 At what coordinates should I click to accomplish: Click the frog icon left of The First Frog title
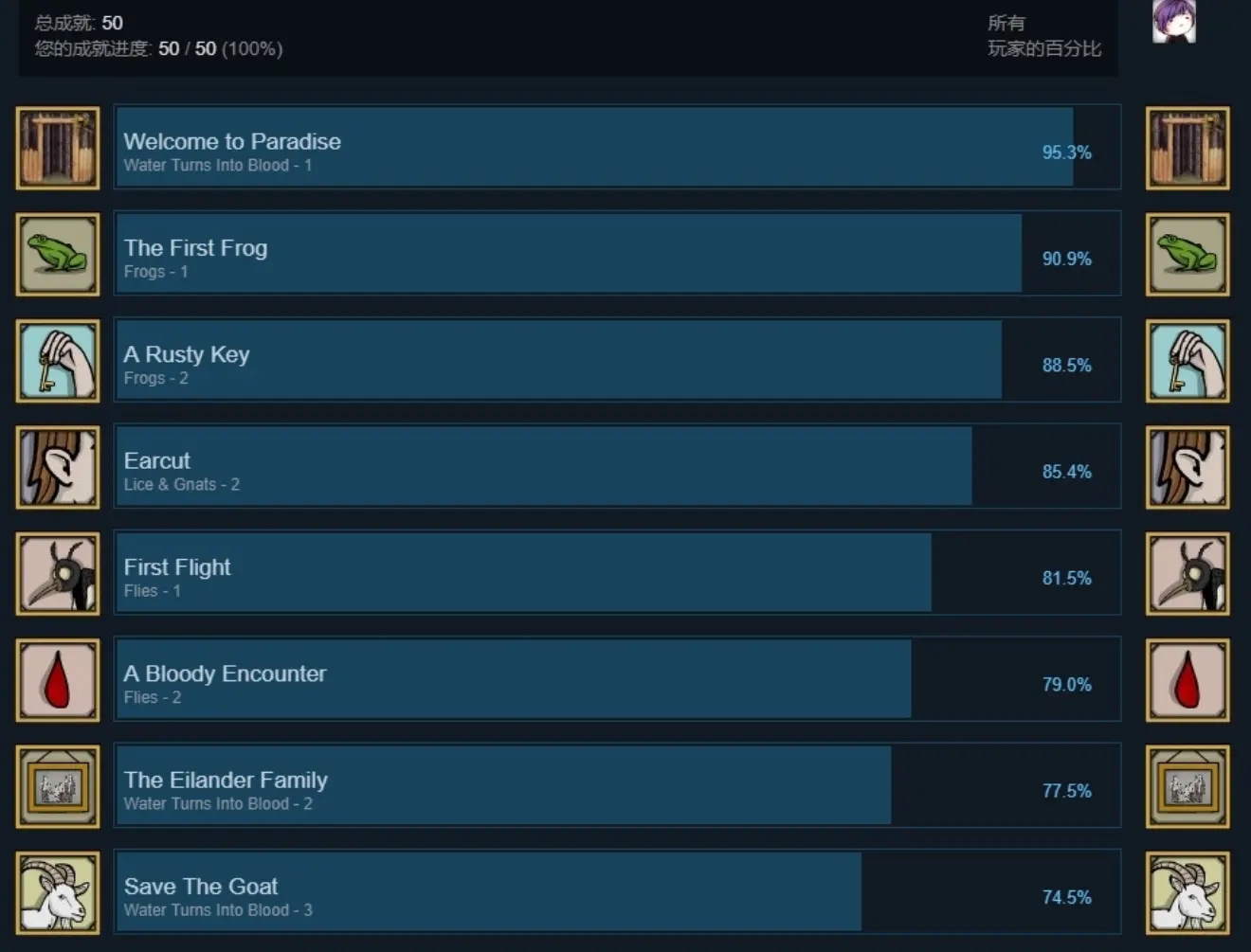pyautogui.click(x=58, y=255)
